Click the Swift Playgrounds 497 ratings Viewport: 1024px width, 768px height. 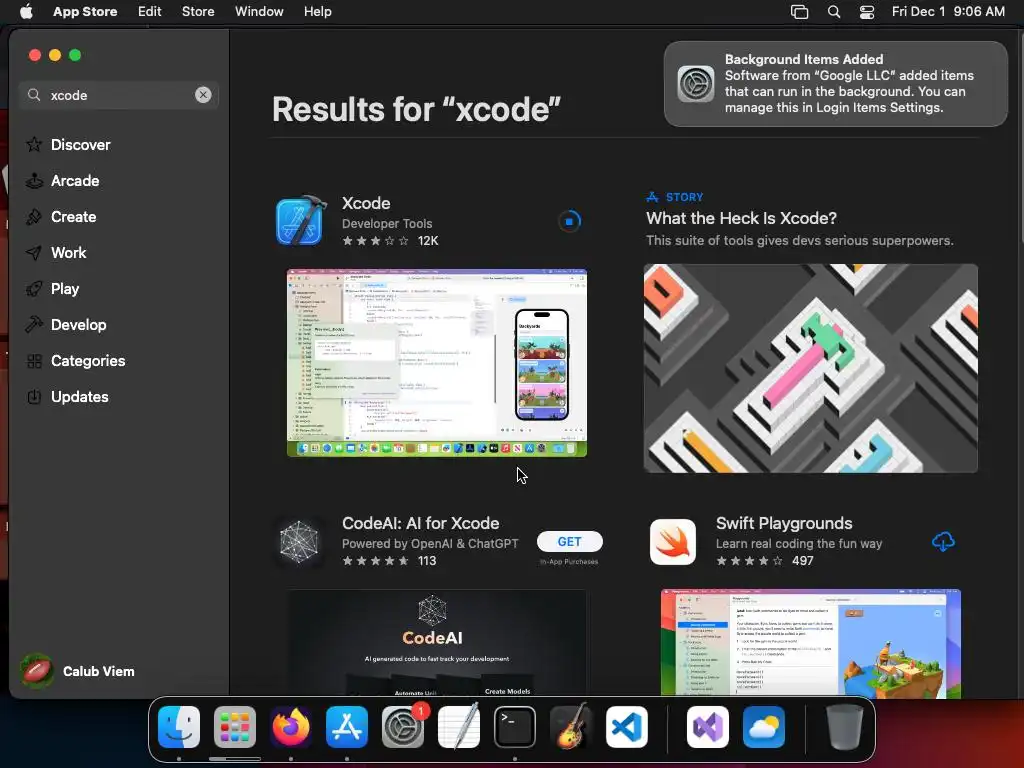pos(764,560)
